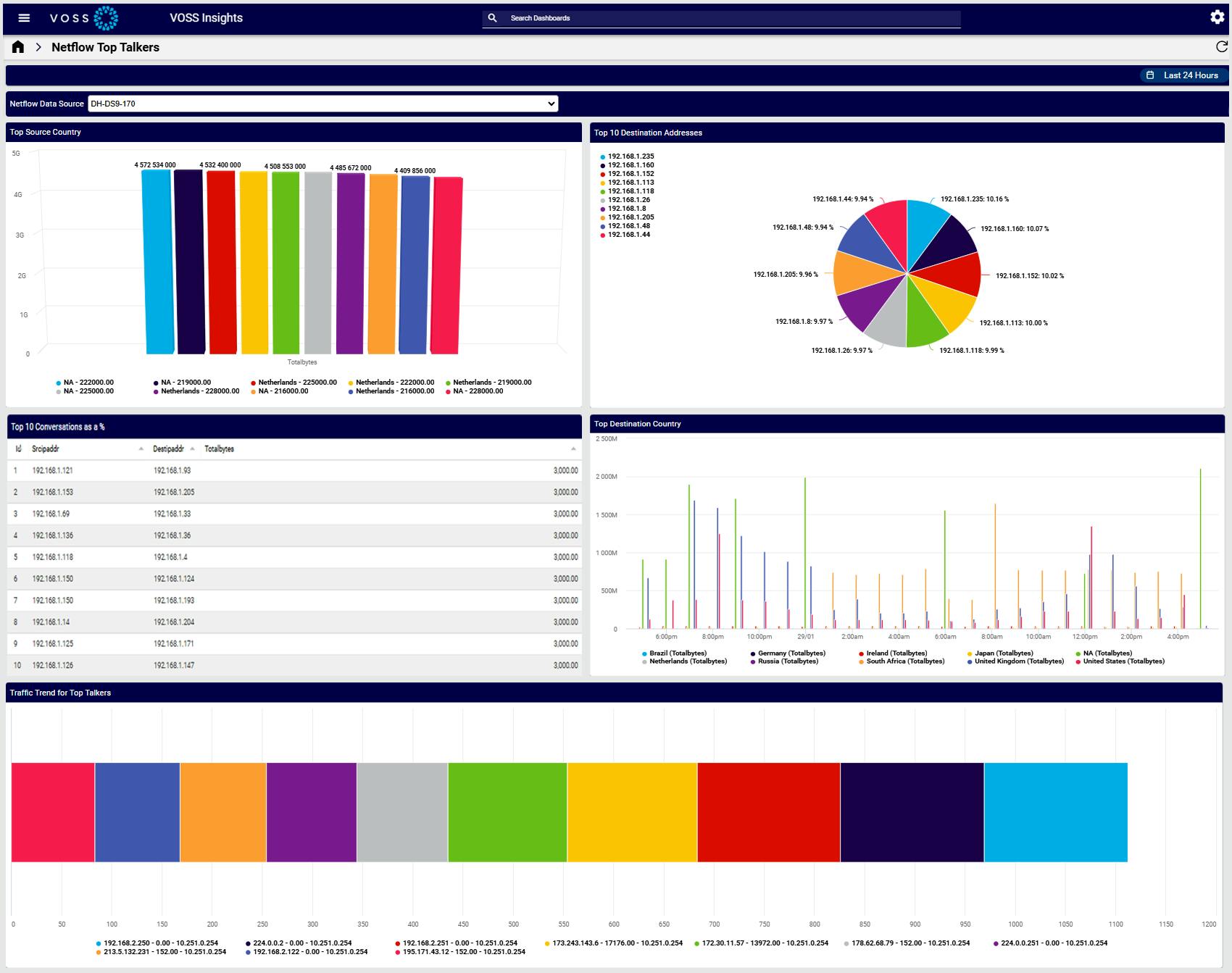Toggle legend entry 192.168.1.152

[x=627, y=174]
